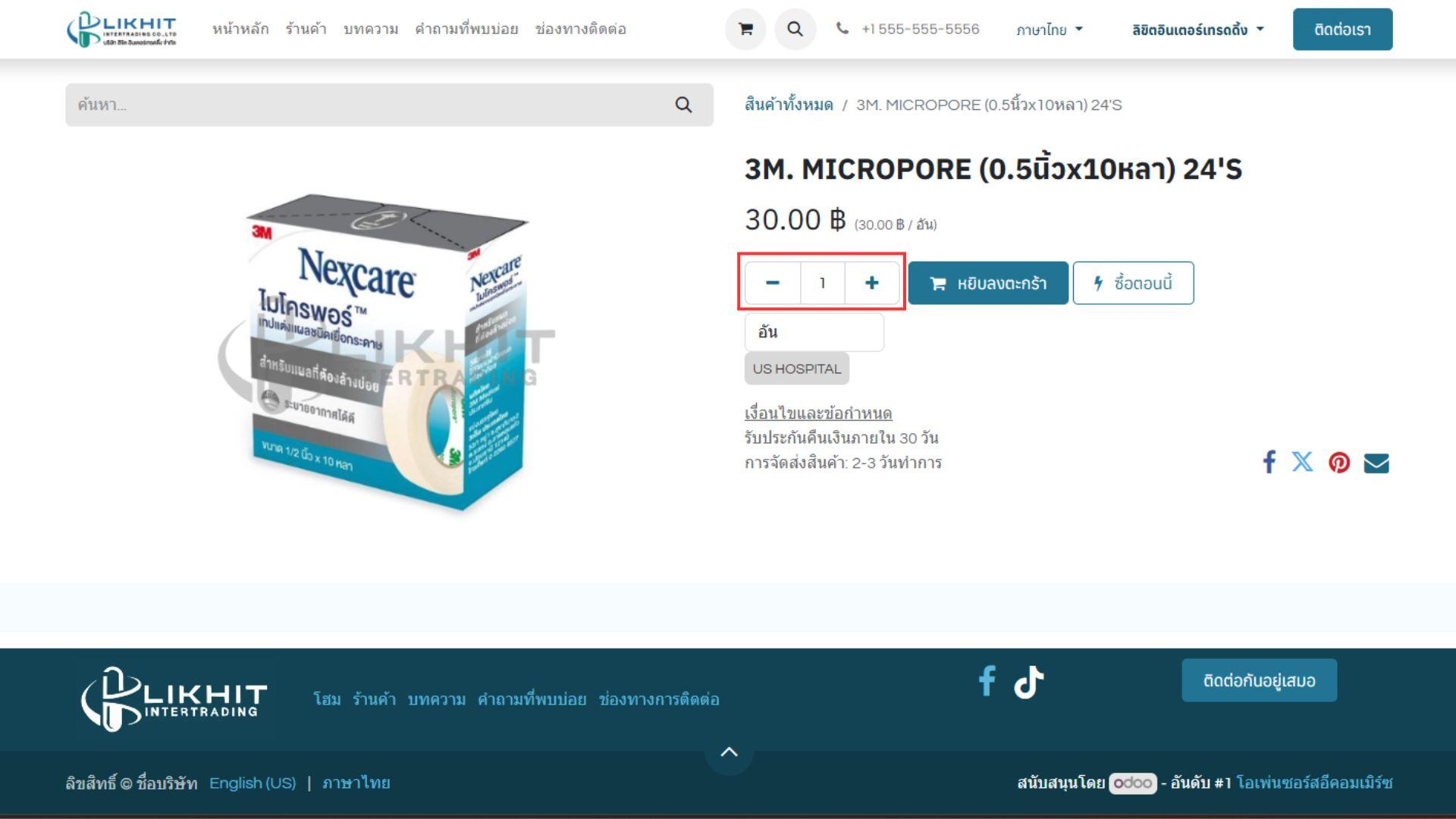
Task: Share product via email envelope icon
Action: (1376, 463)
